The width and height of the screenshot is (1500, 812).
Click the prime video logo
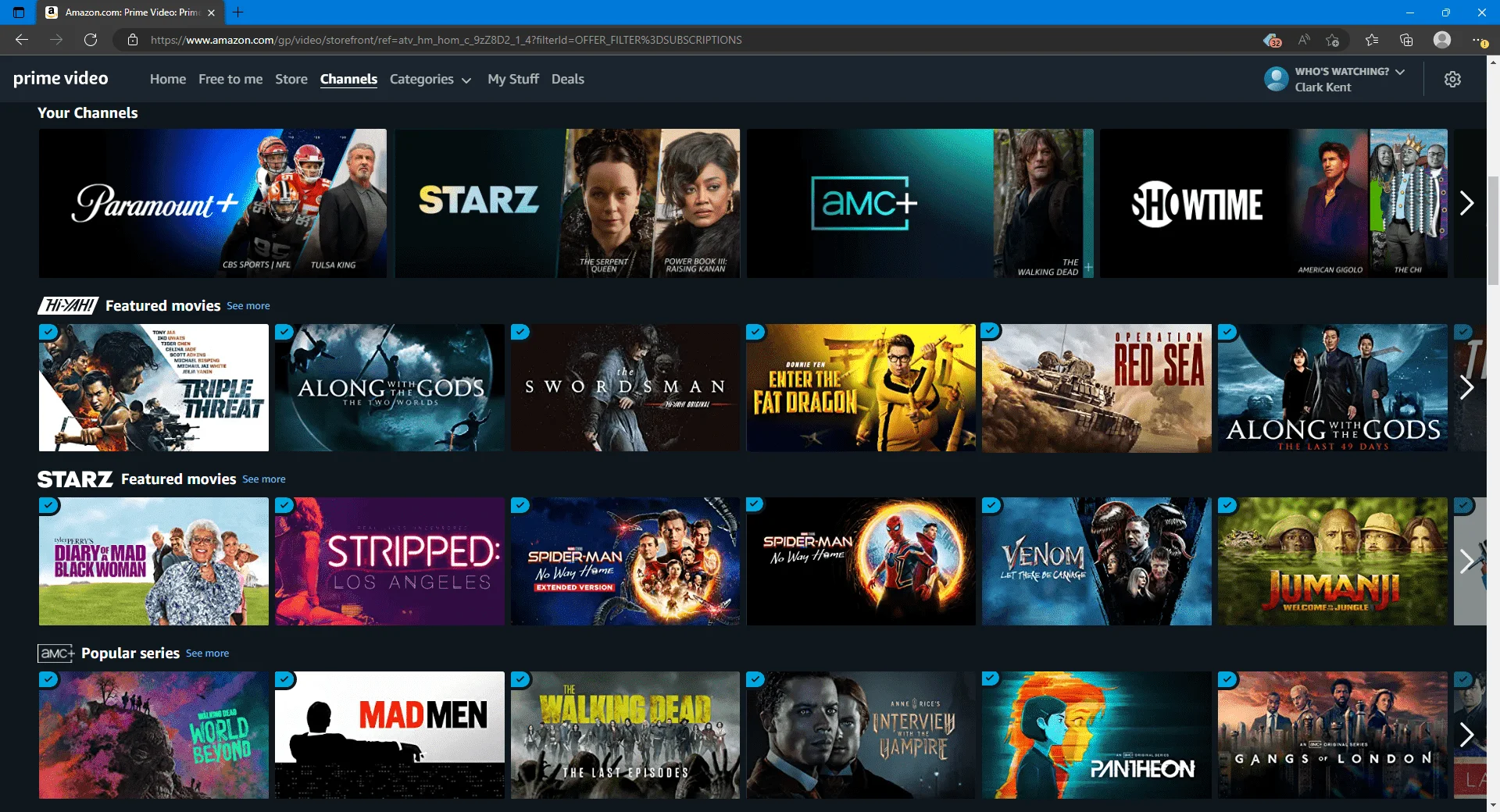click(x=61, y=78)
